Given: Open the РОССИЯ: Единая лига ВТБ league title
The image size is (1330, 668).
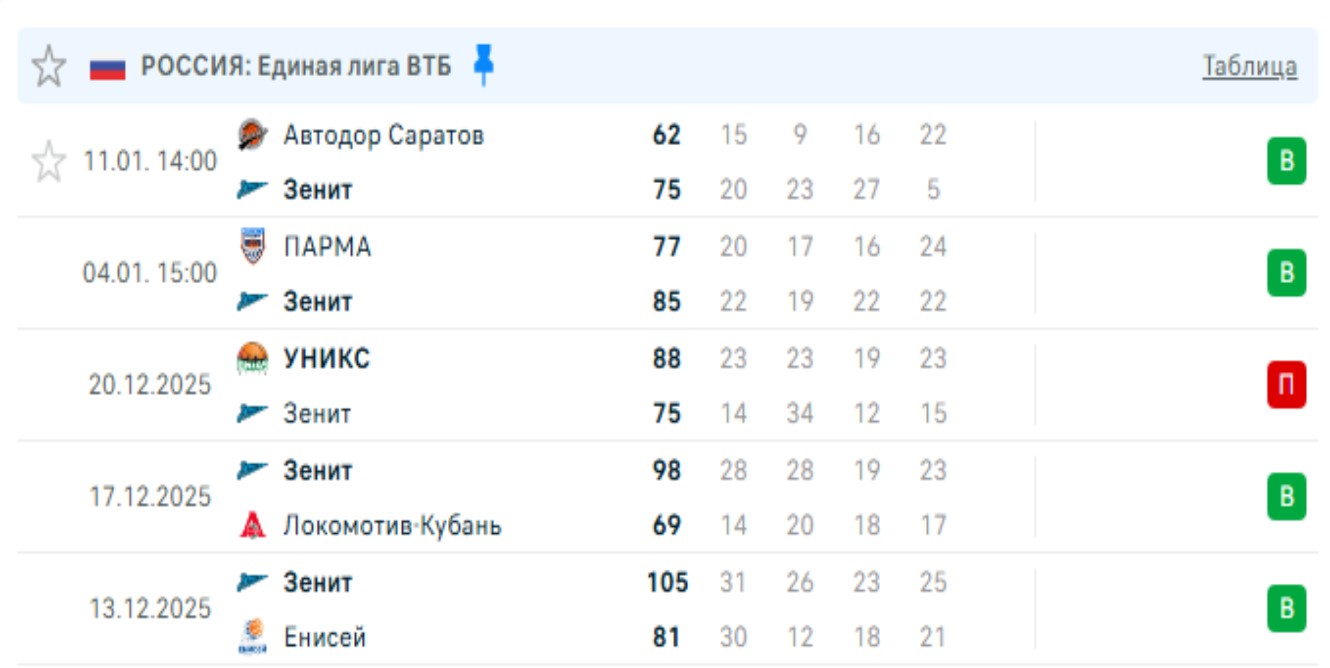Looking at the screenshot, I should 296,67.
